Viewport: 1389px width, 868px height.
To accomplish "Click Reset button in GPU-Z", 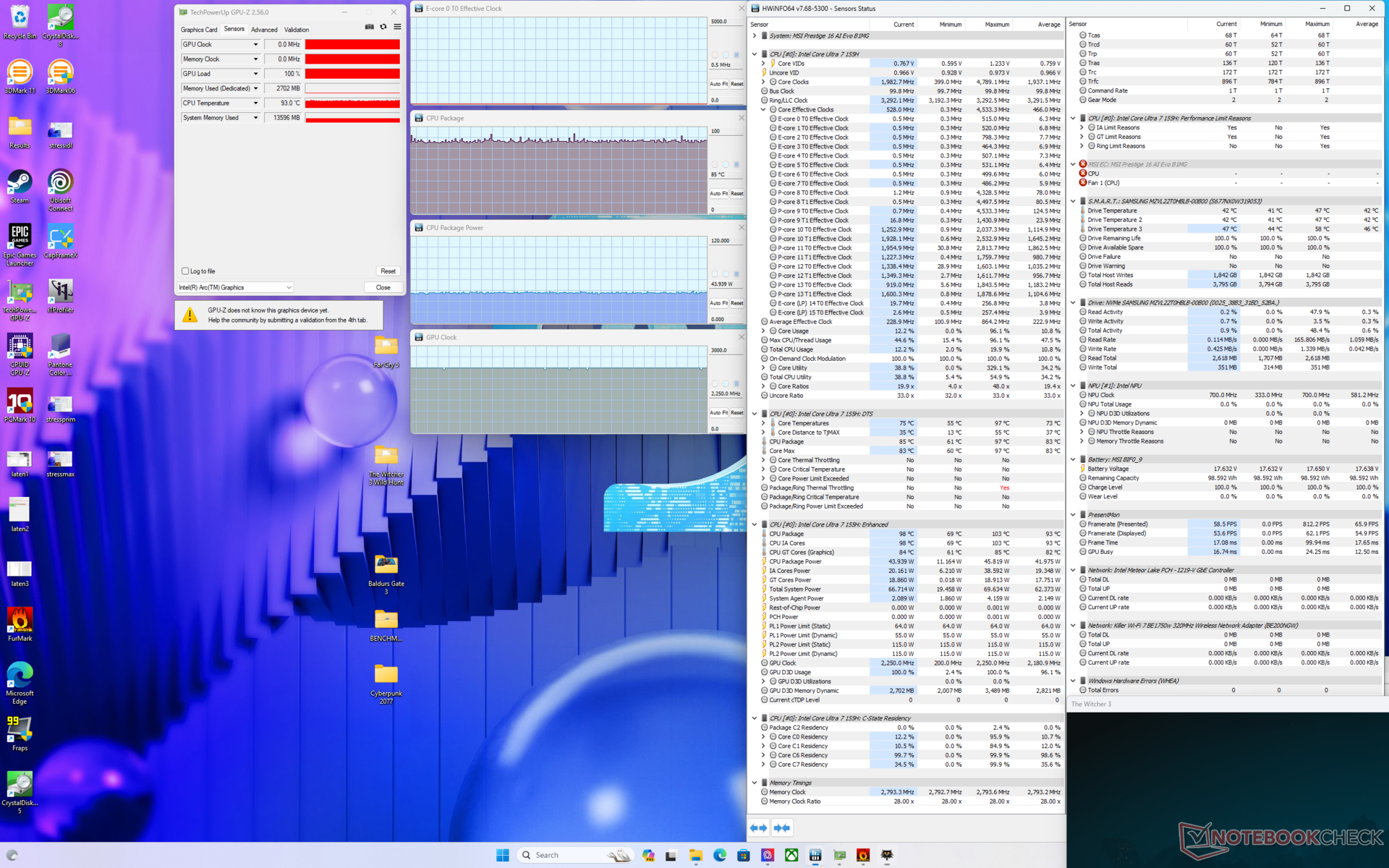I will [388, 271].
